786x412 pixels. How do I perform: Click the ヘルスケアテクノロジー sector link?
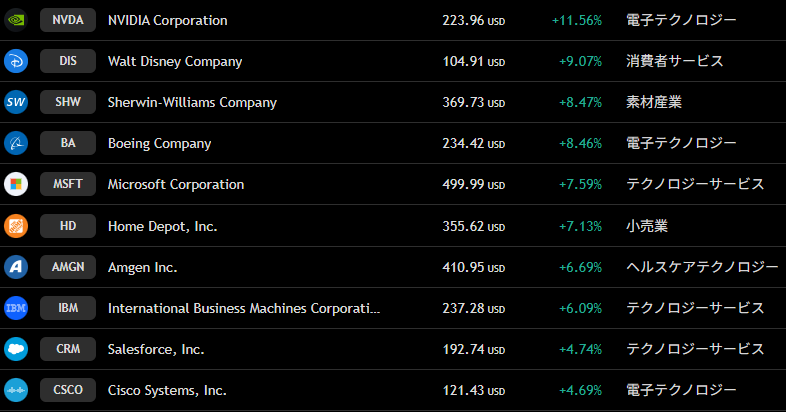click(x=702, y=267)
